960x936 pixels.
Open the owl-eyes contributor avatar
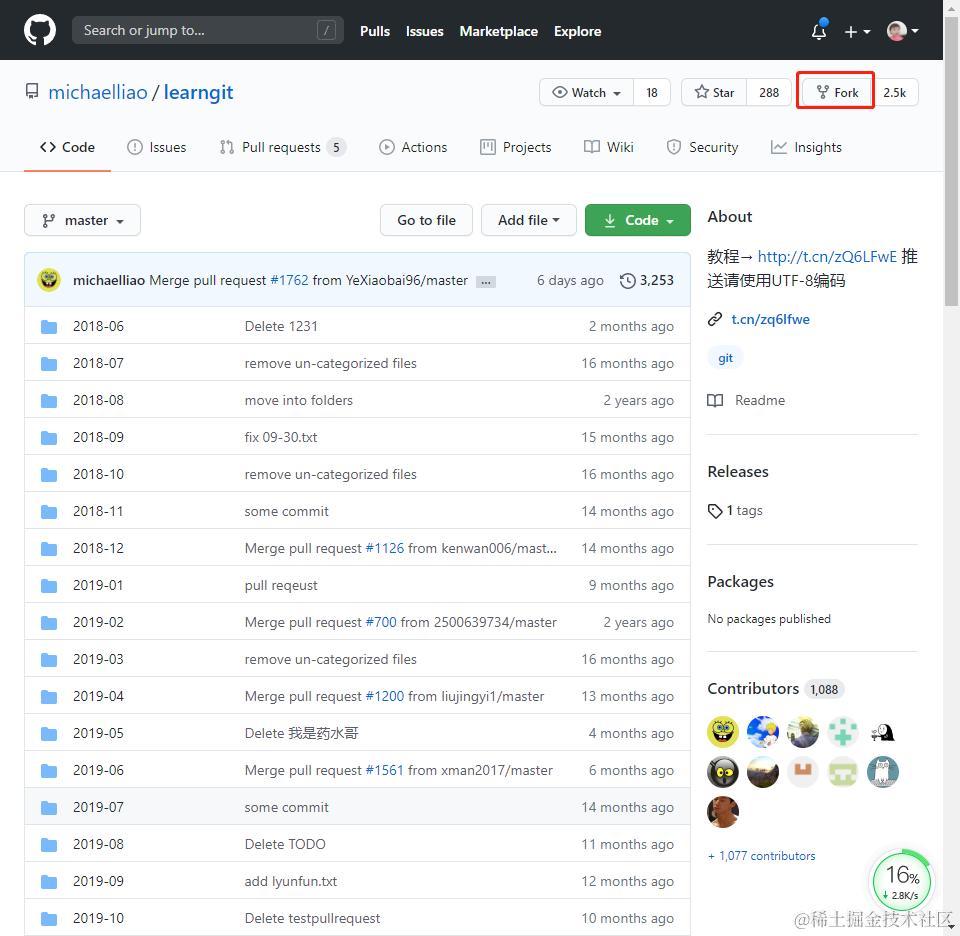click(x=723, y=773)
